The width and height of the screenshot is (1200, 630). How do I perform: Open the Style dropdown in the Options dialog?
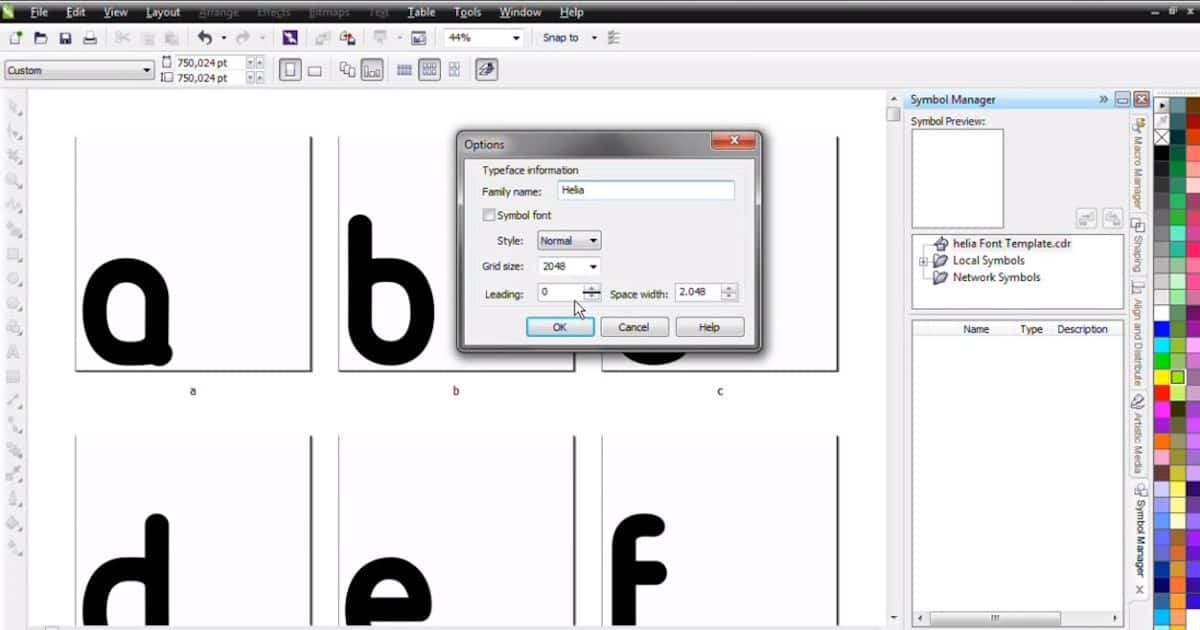click(592, 240)
